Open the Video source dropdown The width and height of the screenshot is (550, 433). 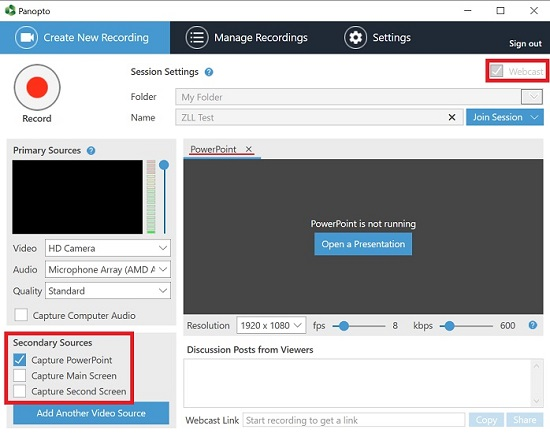(x=108, y=248)
